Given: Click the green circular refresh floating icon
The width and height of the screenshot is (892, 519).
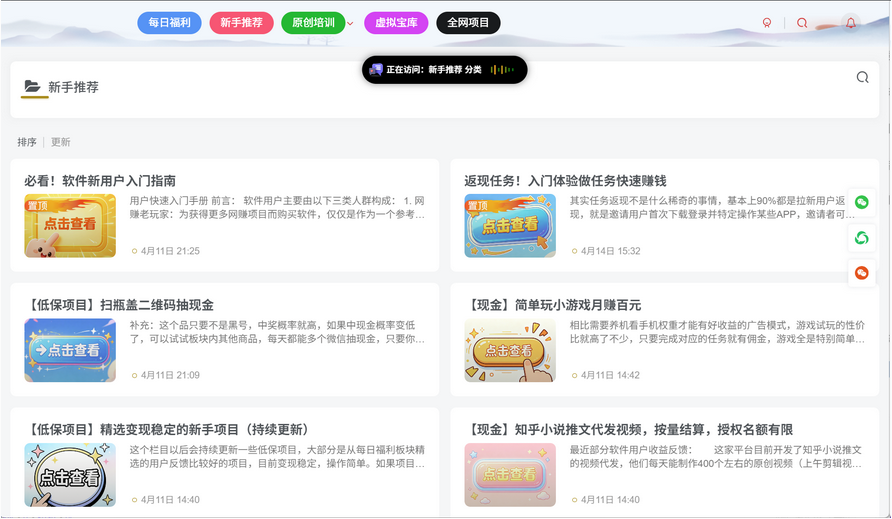Looking at the screenshot, I should click(x=861, y=238).
